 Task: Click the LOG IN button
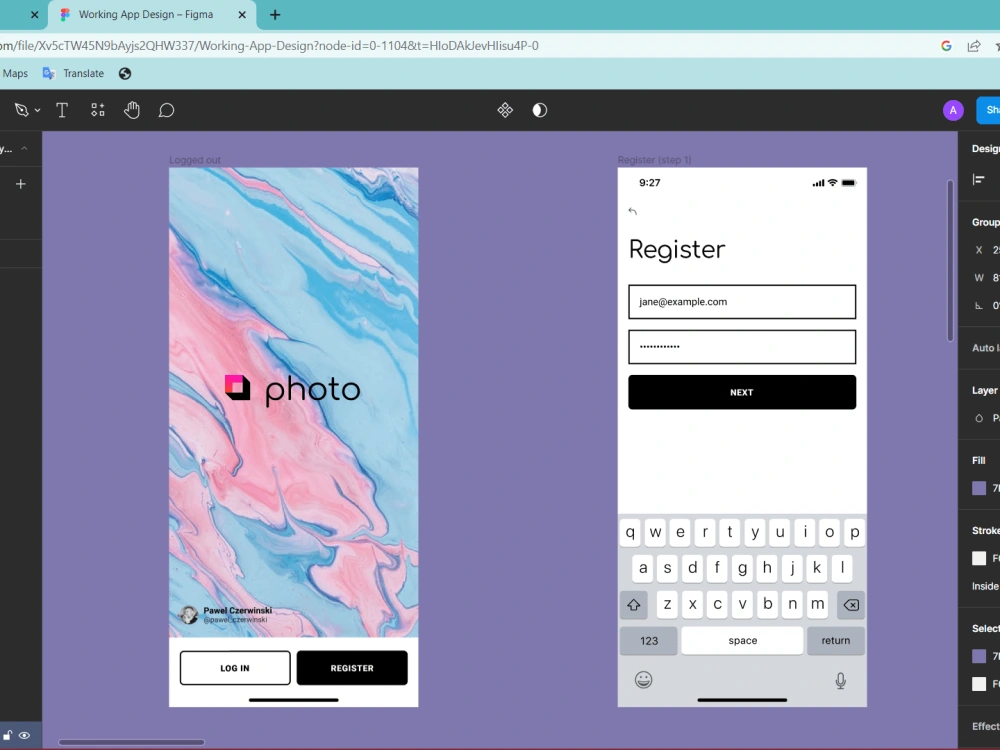click(x=235, y=668)
